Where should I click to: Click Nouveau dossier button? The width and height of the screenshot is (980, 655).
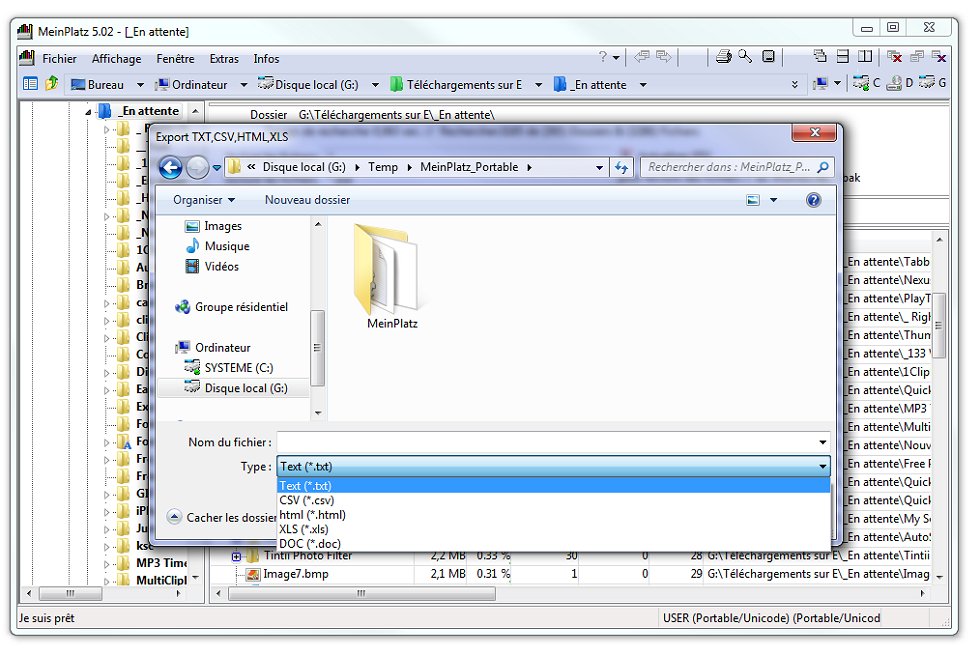(308, 200)
